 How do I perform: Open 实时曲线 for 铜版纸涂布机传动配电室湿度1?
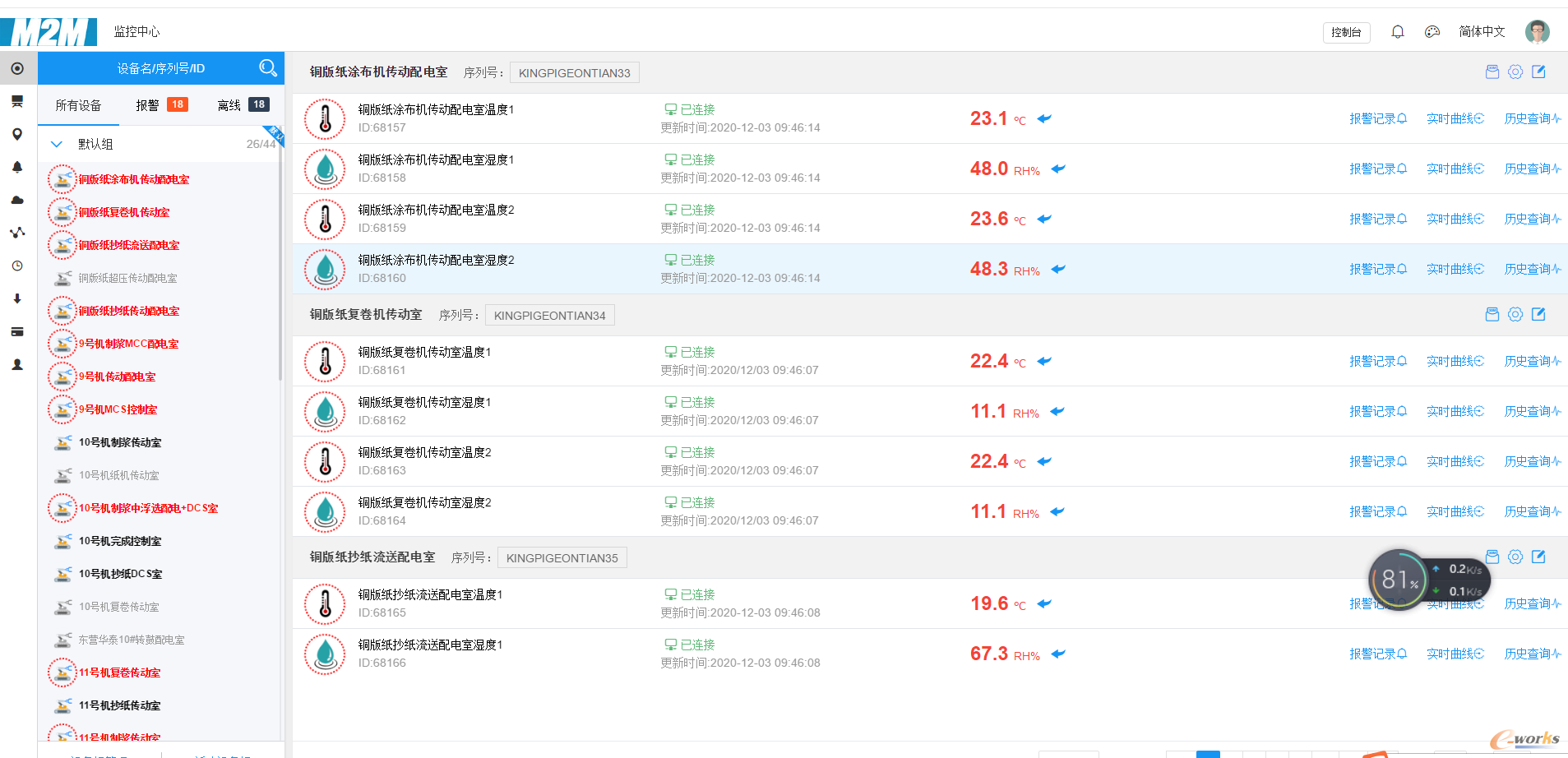point(1455,169)
